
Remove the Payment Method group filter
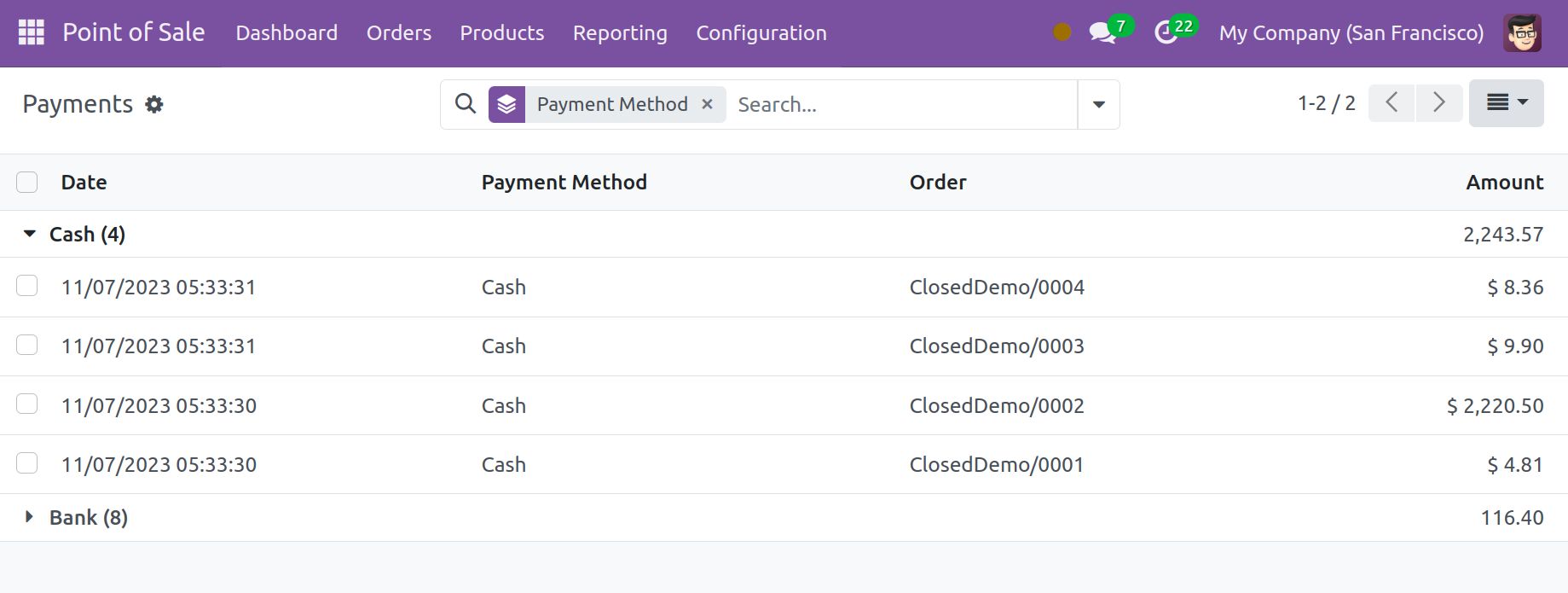pyautogui.click(x=707, y=104)
